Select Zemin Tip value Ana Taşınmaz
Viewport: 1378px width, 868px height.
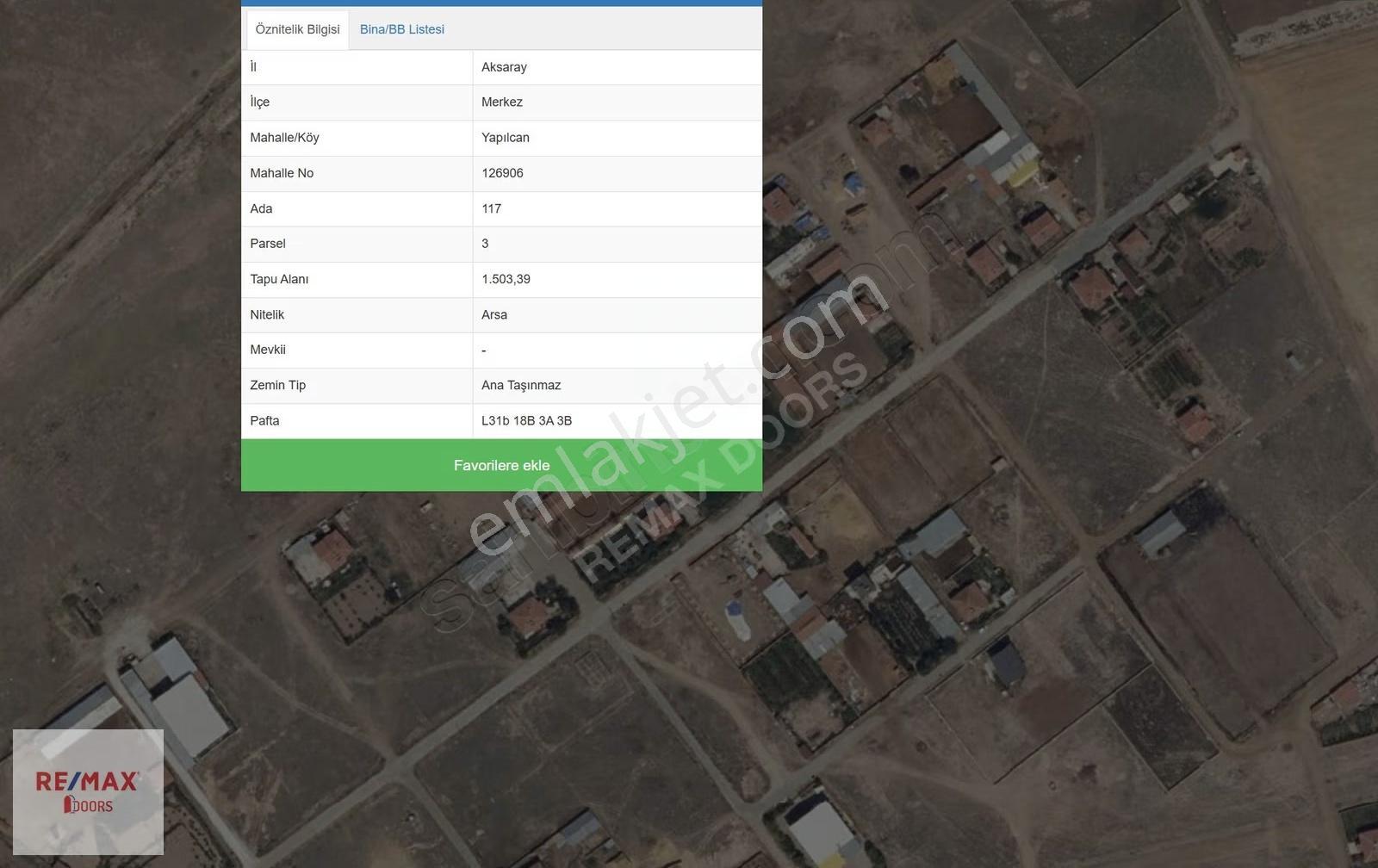click(x=521, y=385)
